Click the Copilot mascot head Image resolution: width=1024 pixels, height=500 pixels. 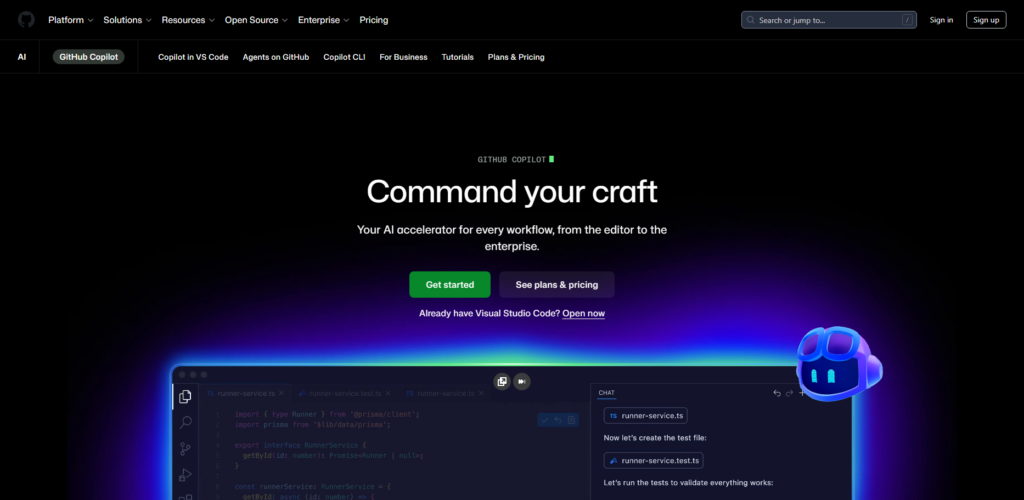(839, 364)
